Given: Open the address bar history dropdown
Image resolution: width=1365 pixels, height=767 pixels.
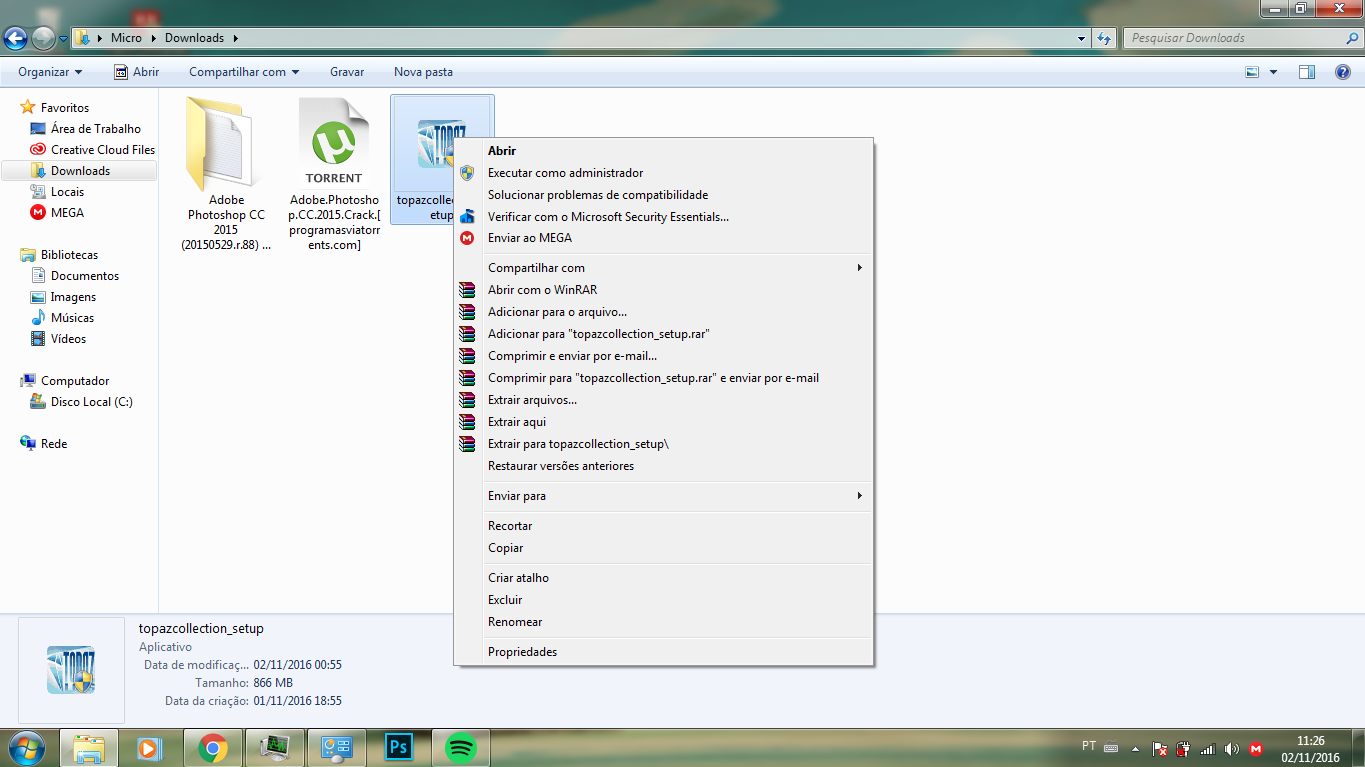Looking at the screenshot, I should coord(1082,38).
